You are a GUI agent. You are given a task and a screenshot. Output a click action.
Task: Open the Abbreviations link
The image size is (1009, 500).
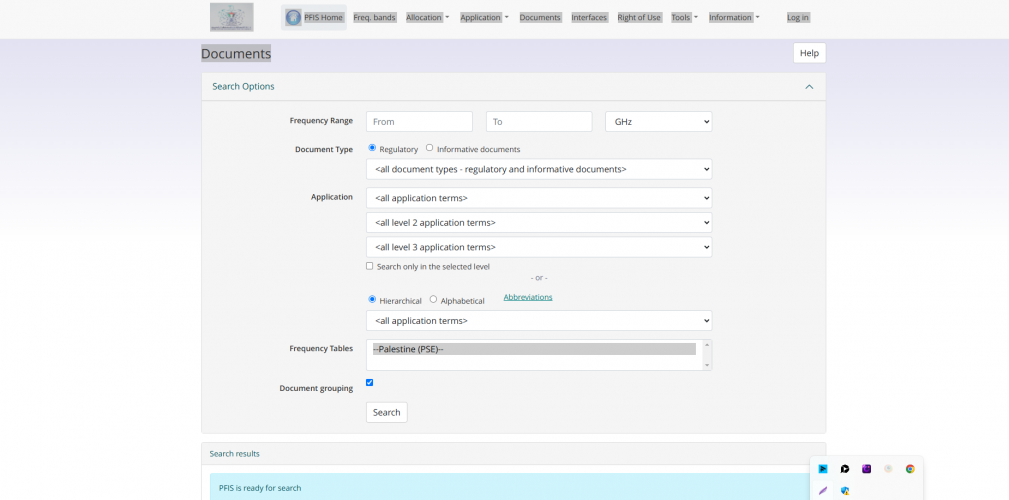click(528, 297)
